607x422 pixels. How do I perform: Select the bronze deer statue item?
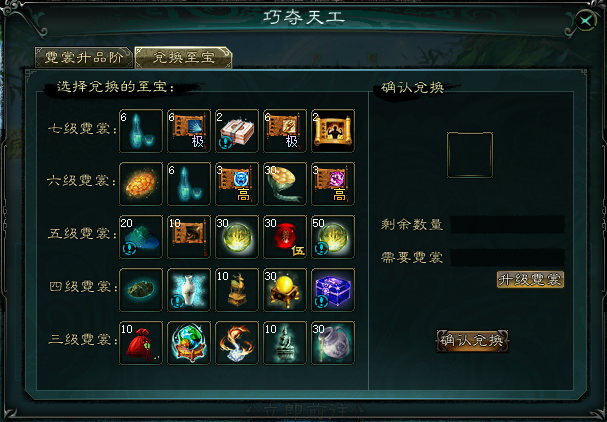237,290
